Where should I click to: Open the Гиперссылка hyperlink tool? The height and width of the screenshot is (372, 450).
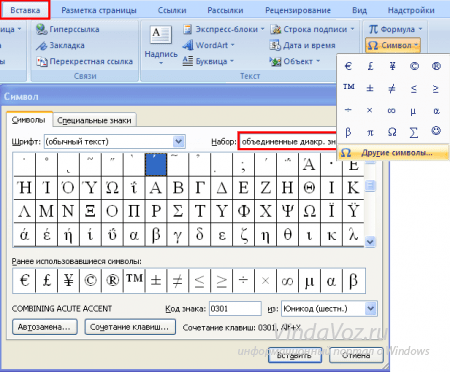[x=68, y=29]
